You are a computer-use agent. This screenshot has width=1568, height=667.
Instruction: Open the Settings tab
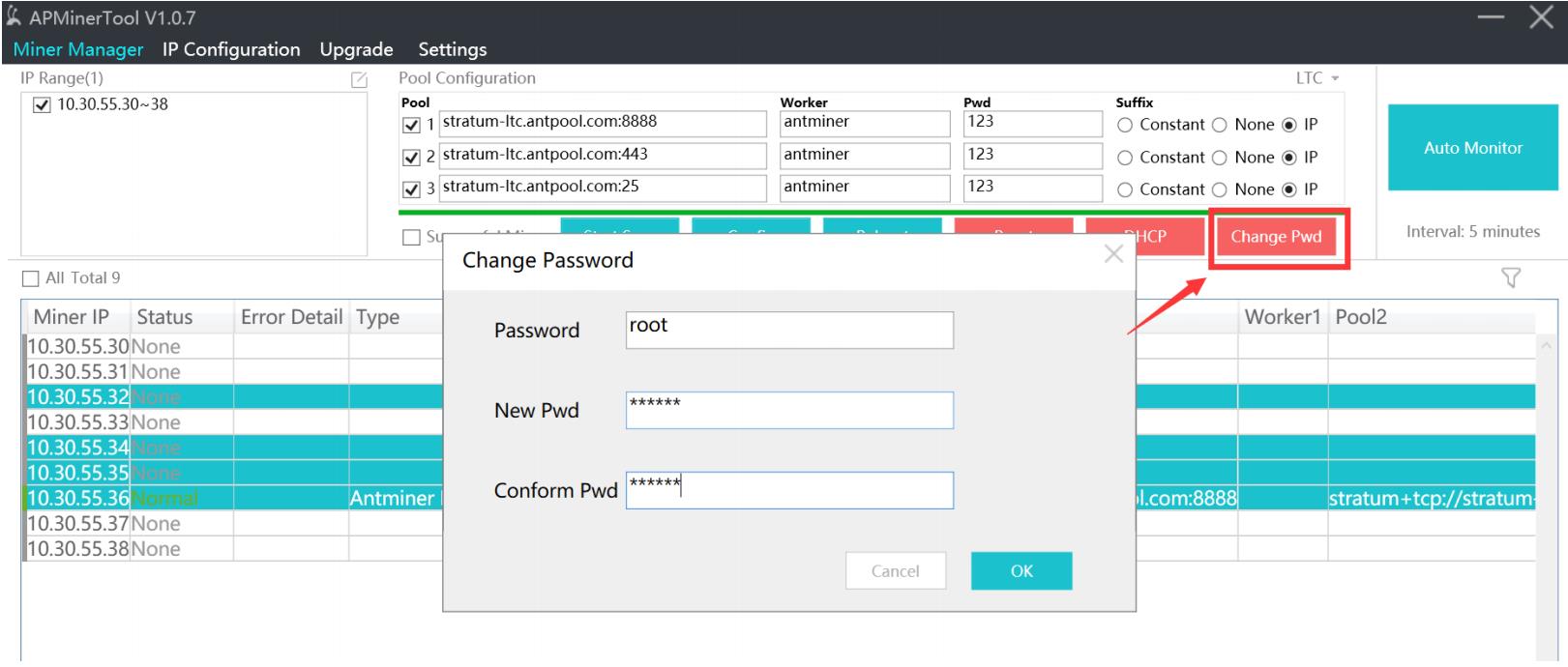452,49
